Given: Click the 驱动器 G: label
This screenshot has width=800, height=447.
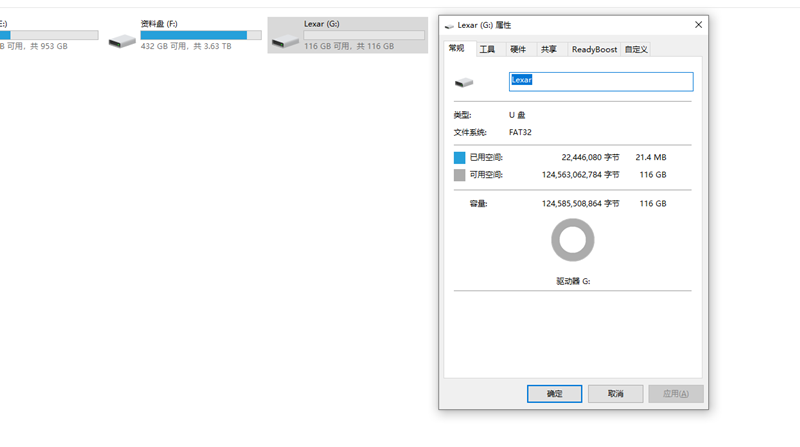Looking at the screenshot, I should 573,281.
